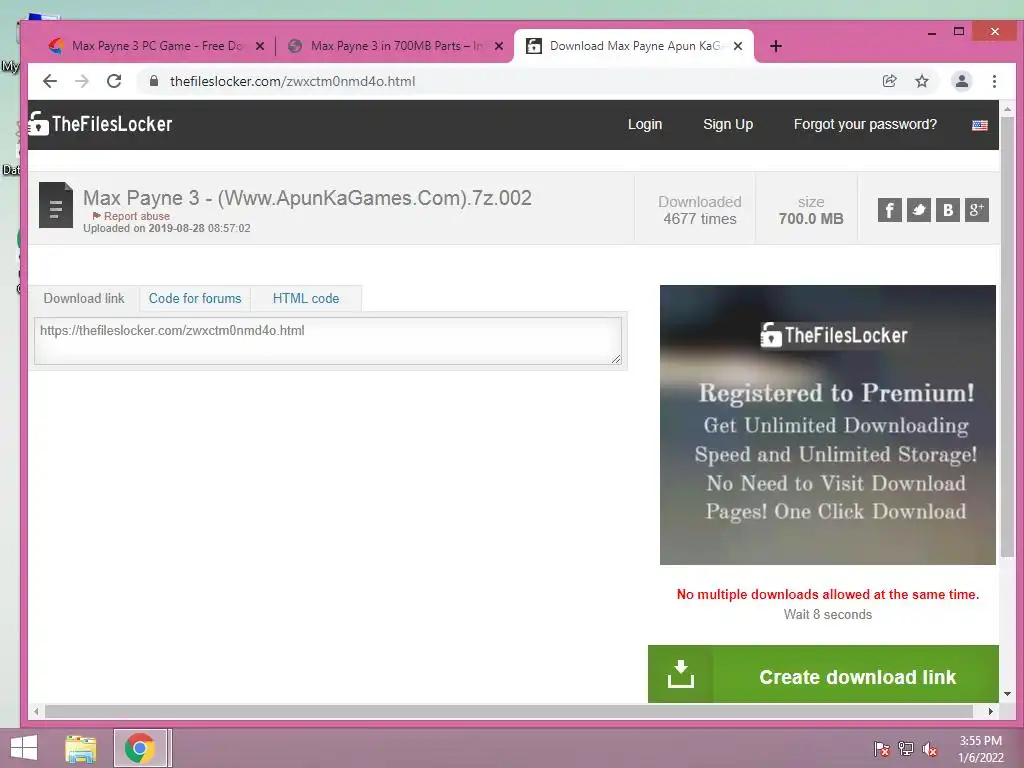Click the forward navigation arrow
The width and height of the screenshot is (1024, 768).
pos(82,81)
